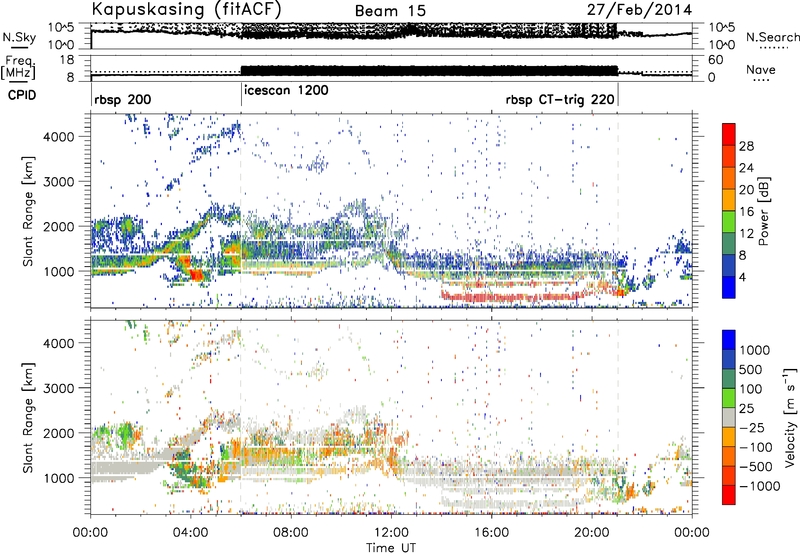The image size is (800, 554).
Task: Click the "-1000" tick on the velocity colorbar
Action: click(x=760, y=486)
